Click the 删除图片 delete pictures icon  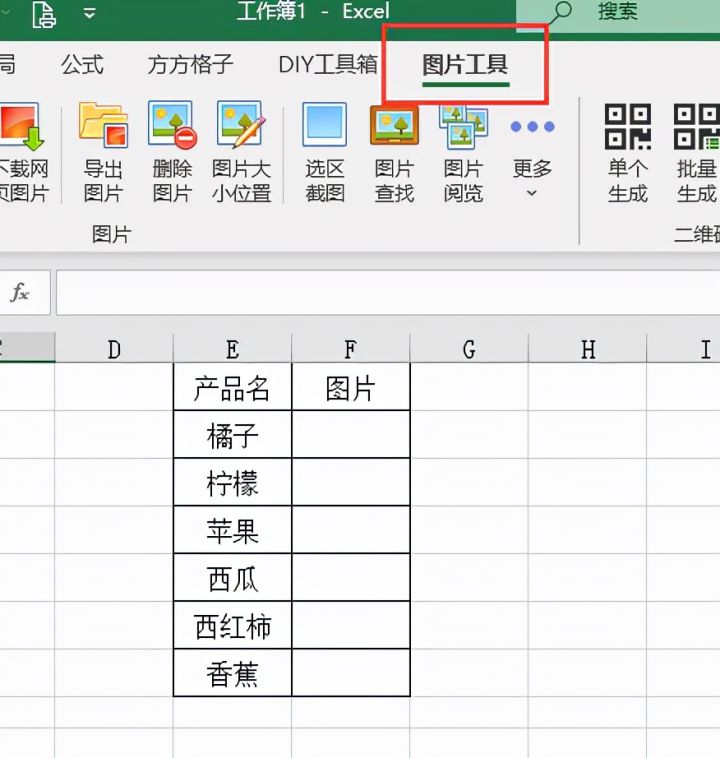coord(172,124)
